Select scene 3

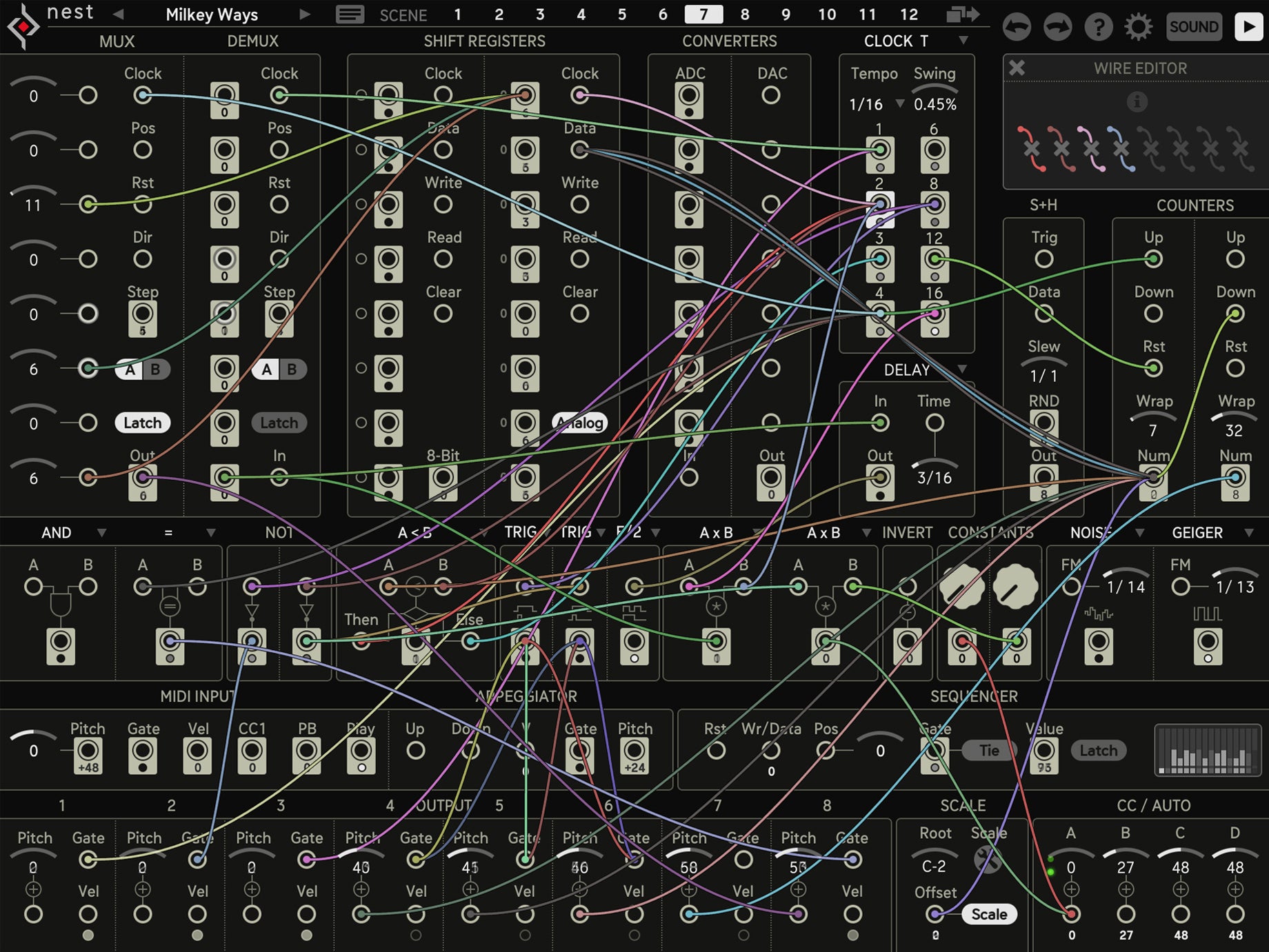pyautogui.click(x=539, y=14)
